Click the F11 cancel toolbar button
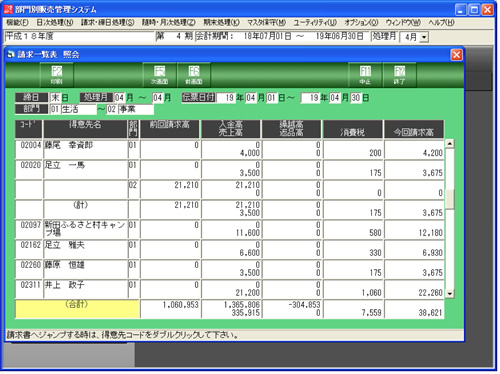500x374 pixels. pyautogui.click(x=365, y=75)
